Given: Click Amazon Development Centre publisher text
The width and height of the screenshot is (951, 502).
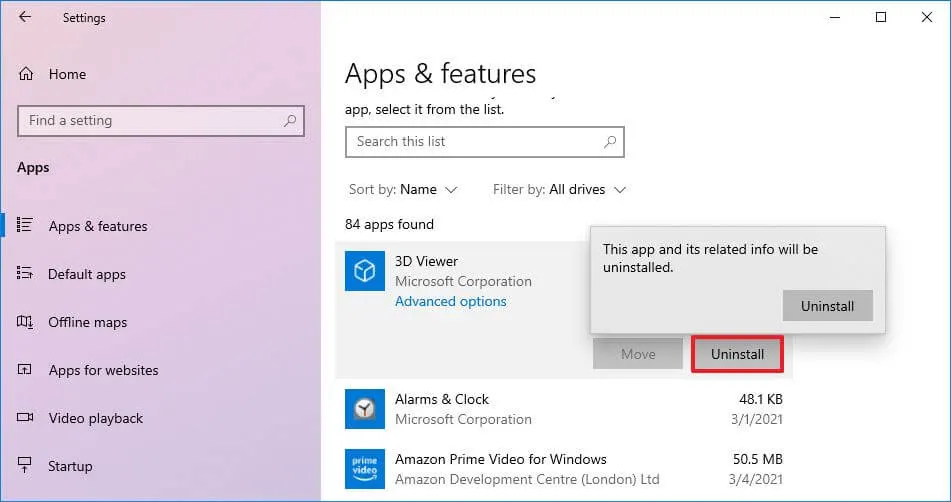Looking at the screenshot, I should pos(527,480).
